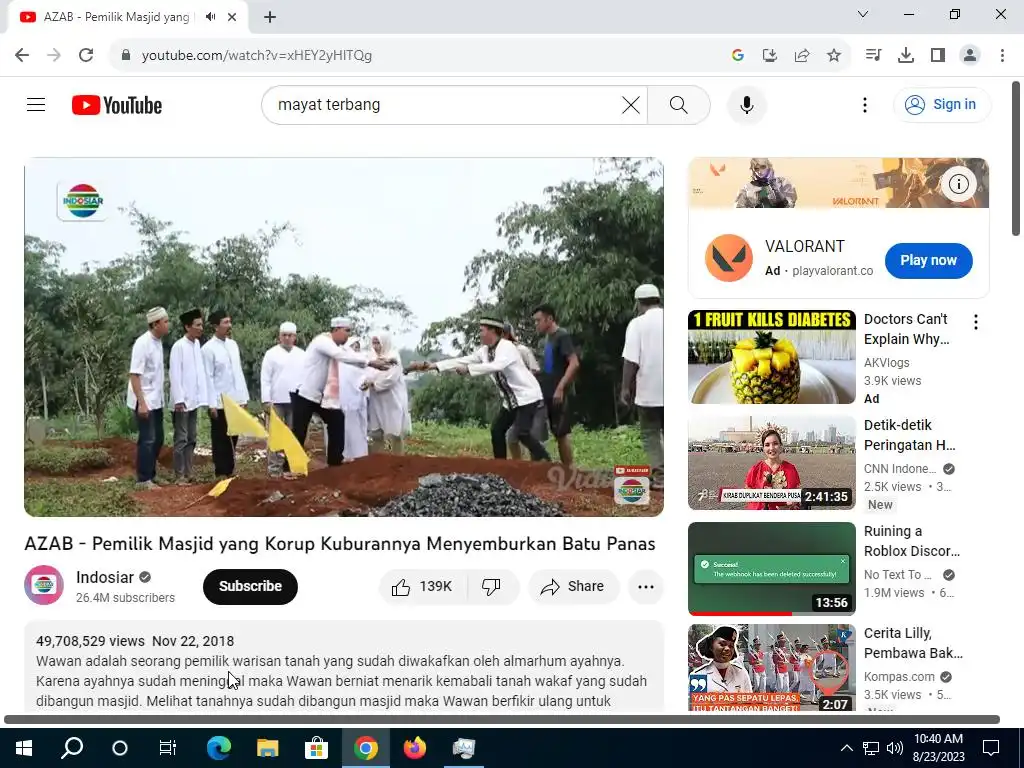Open Task View on taskbar
1024x768 pixels.
(168, 748)
